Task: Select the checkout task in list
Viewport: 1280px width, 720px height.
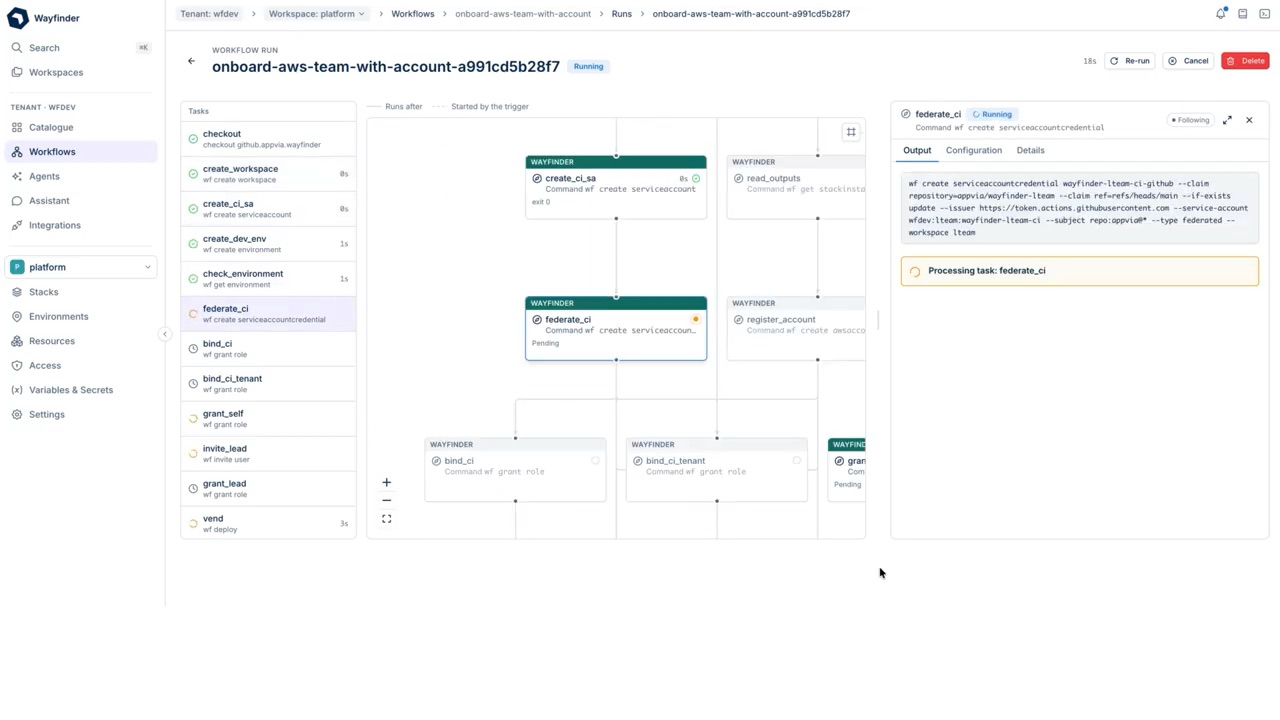Action: click(268, 139)
